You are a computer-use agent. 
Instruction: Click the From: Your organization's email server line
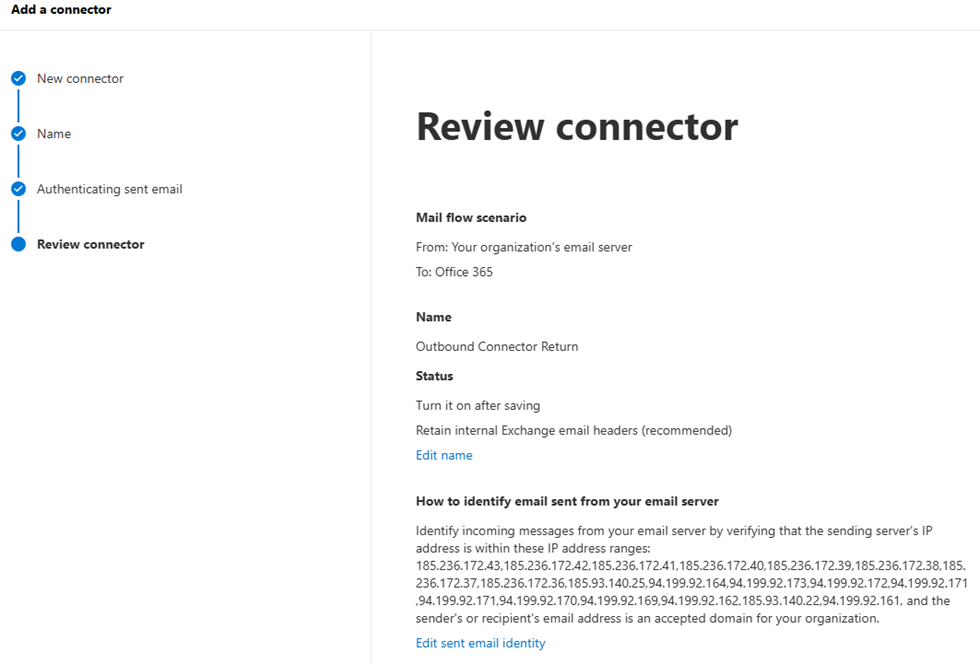(x=523, y=247)
